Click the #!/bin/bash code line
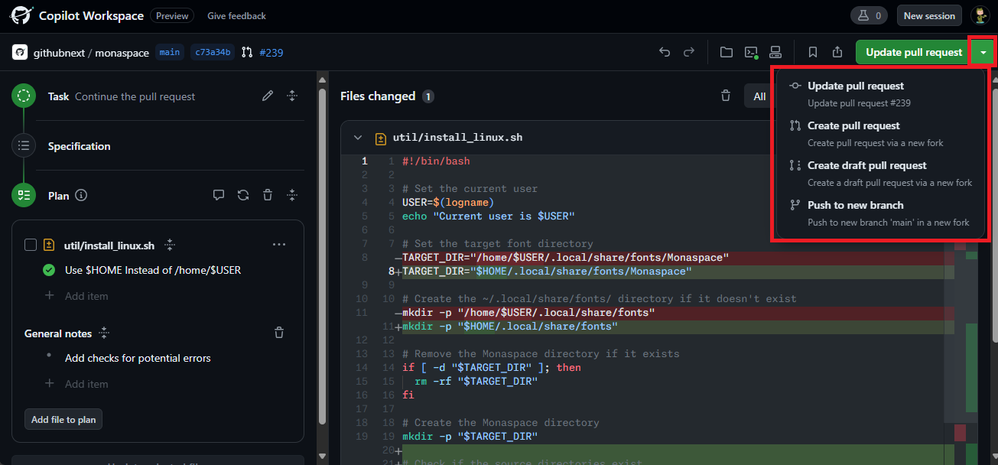 coord(436,162)
